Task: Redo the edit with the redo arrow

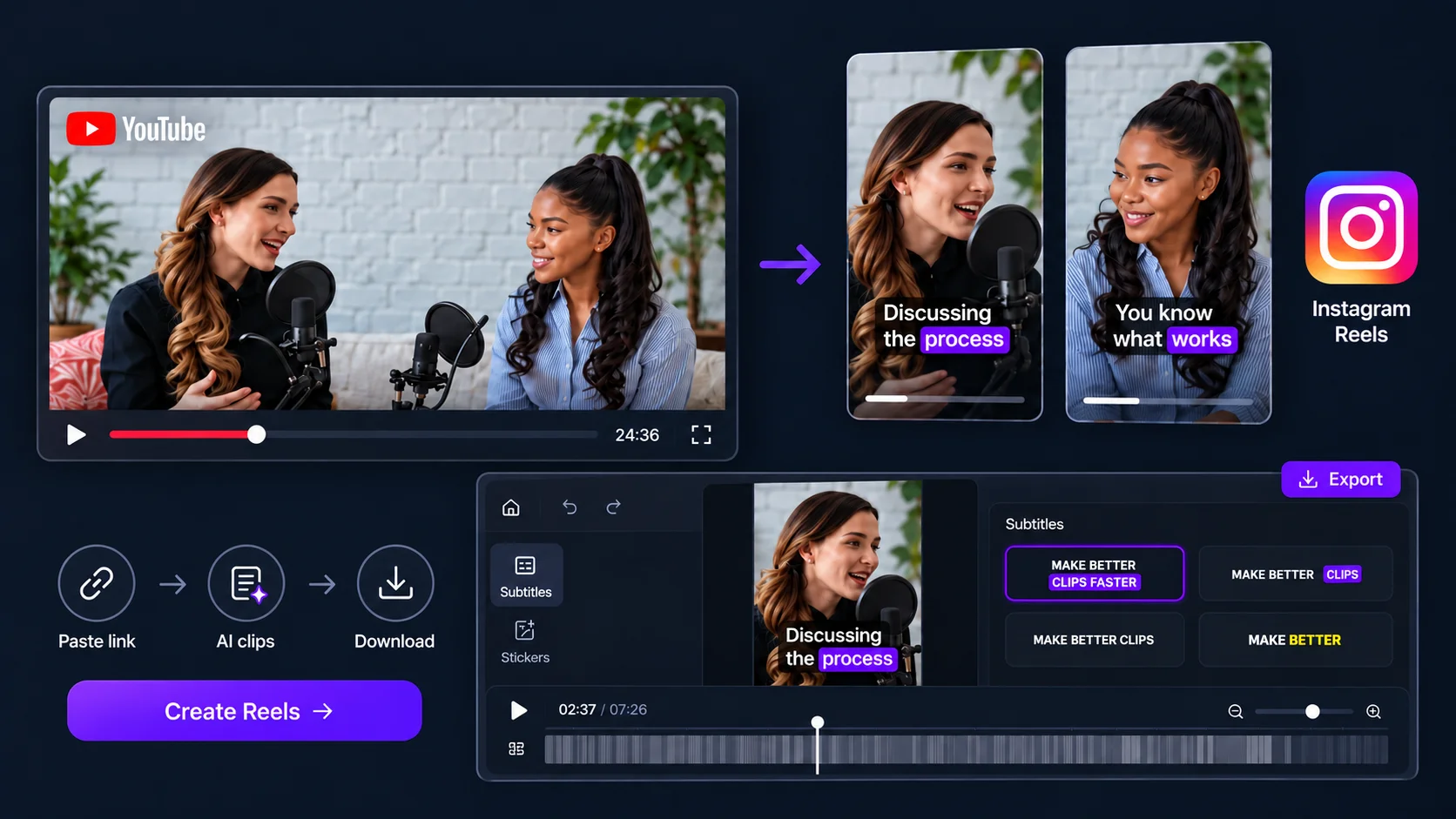Action: click(613, 507)
